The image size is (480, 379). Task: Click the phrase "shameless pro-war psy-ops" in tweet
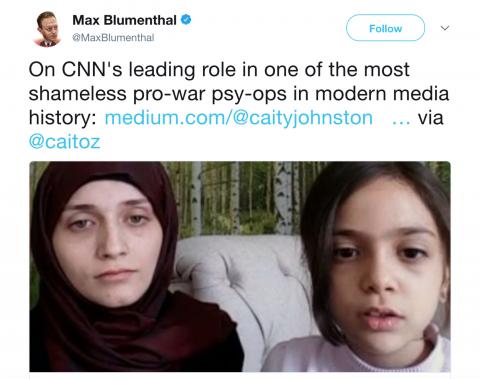pos(157,94)
